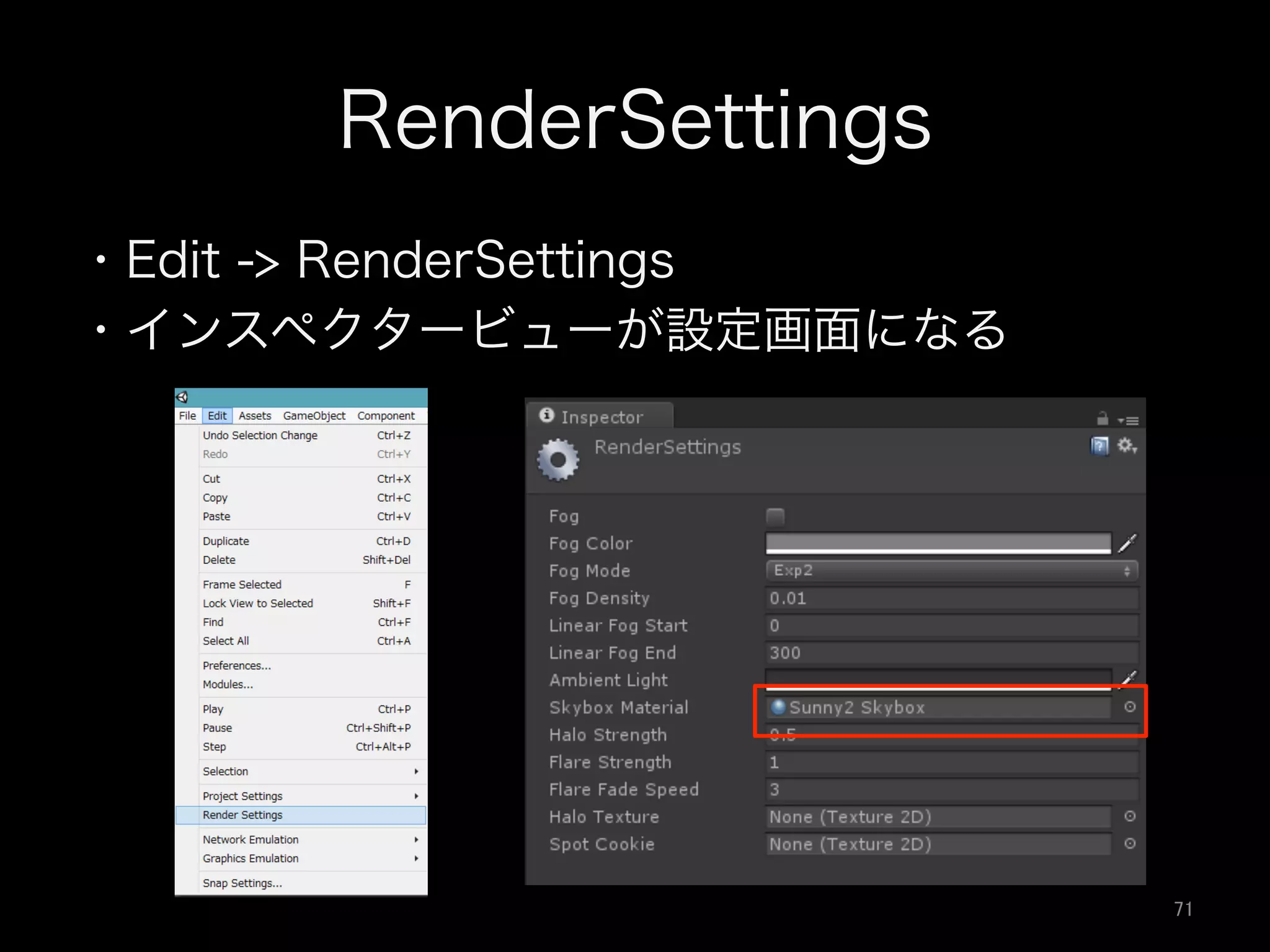
Task: Choose Duplicate from Edit menu
Action: (x=301, y=541)
